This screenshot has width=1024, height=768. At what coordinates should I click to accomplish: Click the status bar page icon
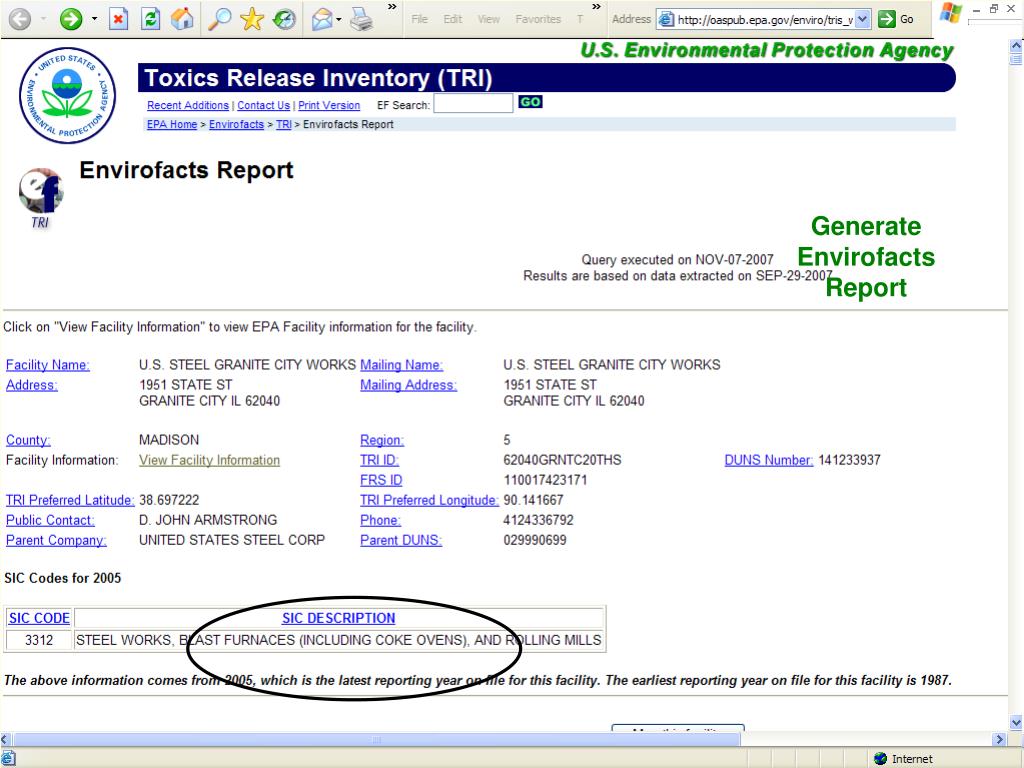[x=8, y=759]
